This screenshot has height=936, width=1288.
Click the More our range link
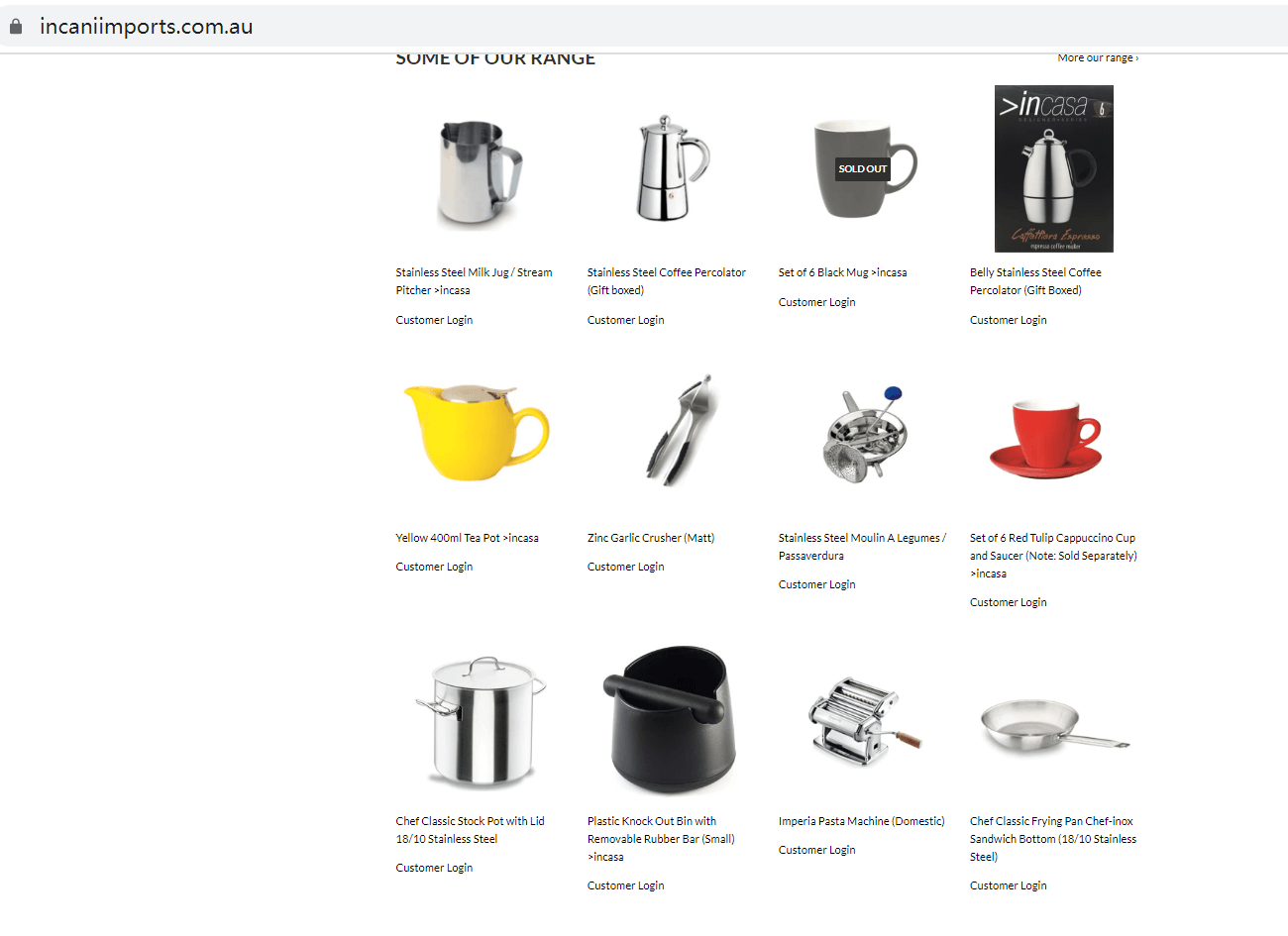(1098, 57)
